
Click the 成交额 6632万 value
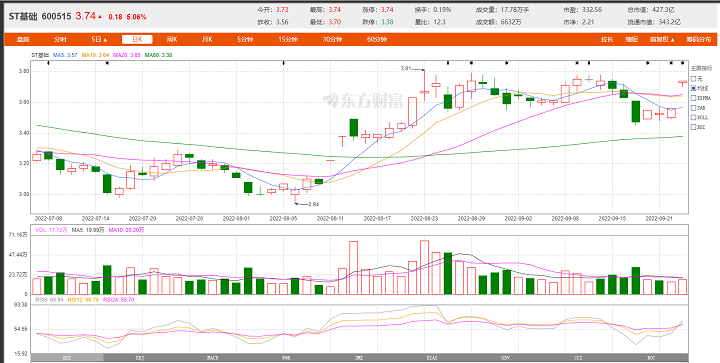499,22
